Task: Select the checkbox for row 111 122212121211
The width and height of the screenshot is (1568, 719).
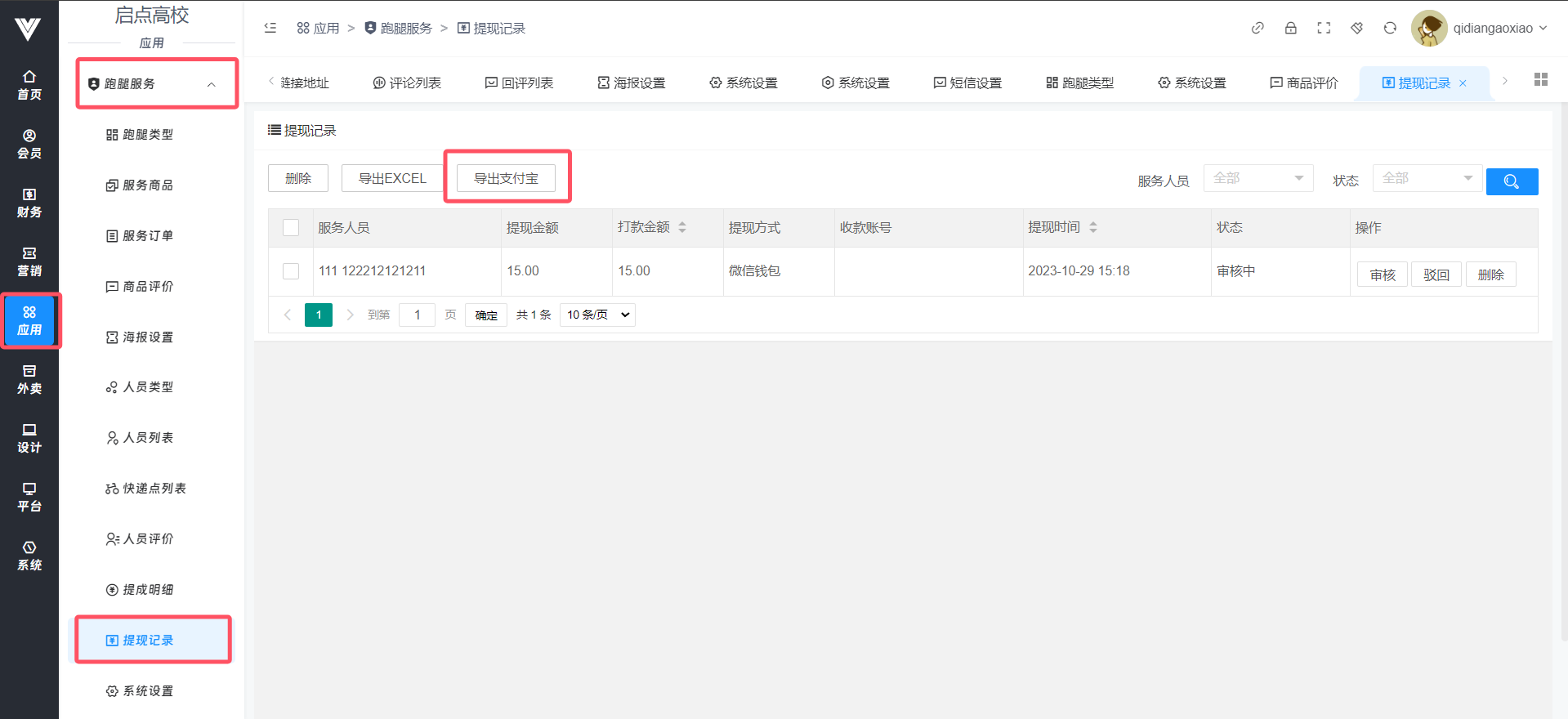Action: click(x=291, y=271)
